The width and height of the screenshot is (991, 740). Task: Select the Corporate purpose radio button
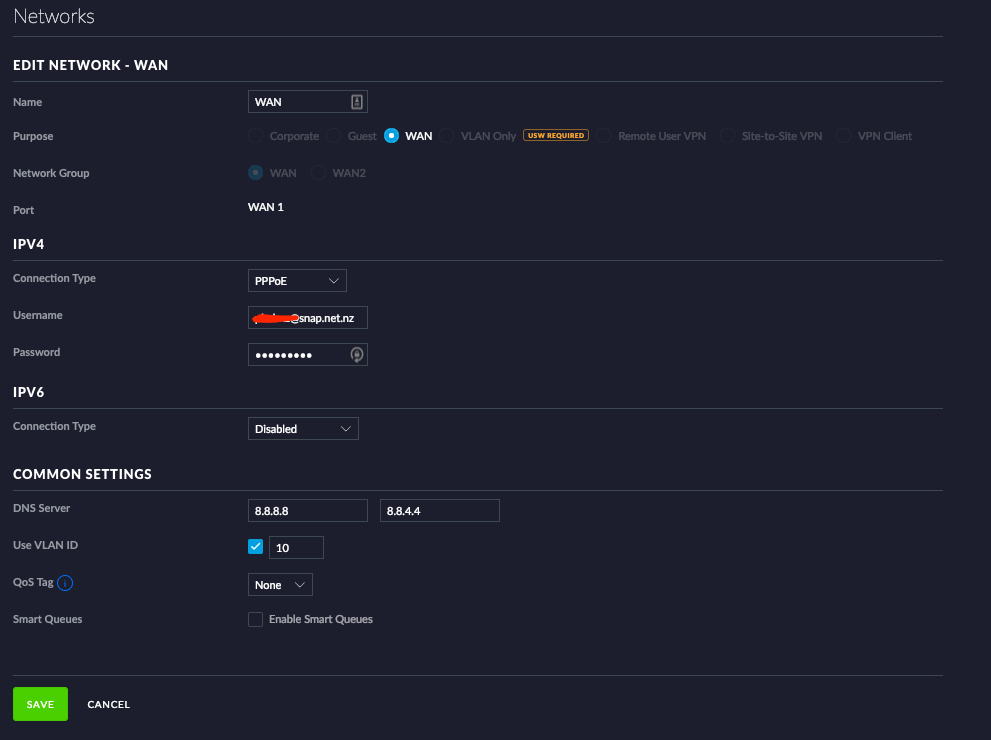click(x=256, y=136)
